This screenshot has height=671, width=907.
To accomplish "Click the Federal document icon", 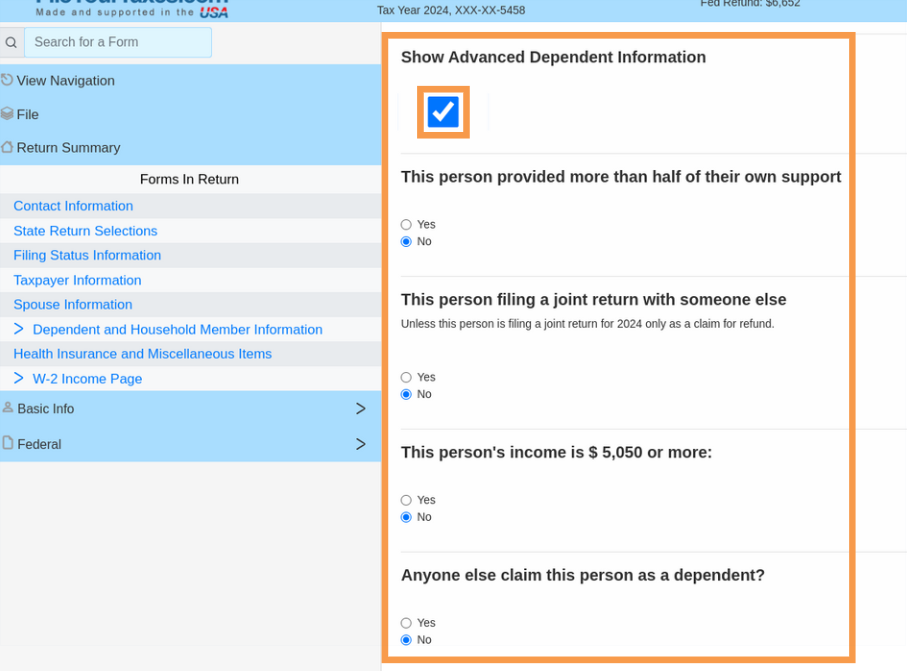I will [8, 443].
